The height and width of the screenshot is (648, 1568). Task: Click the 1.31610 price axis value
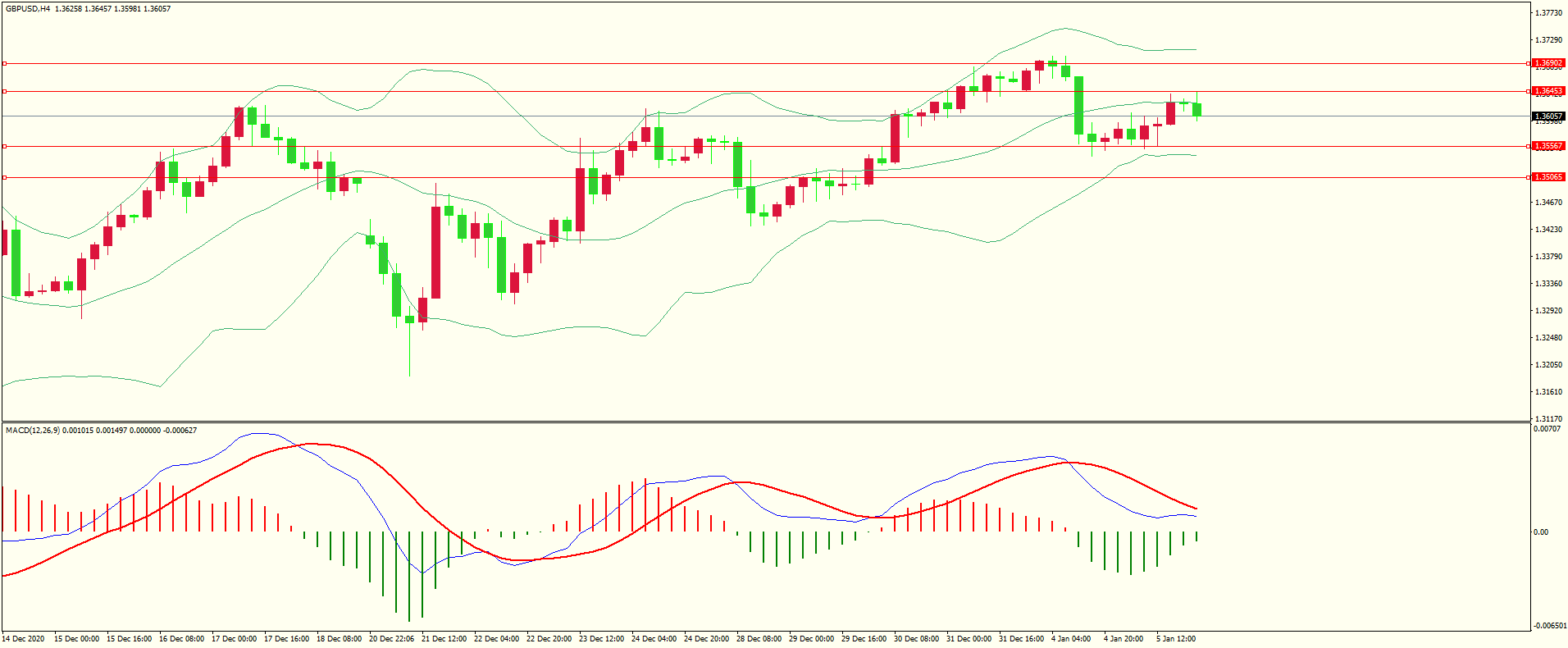tap(1548, 392)
